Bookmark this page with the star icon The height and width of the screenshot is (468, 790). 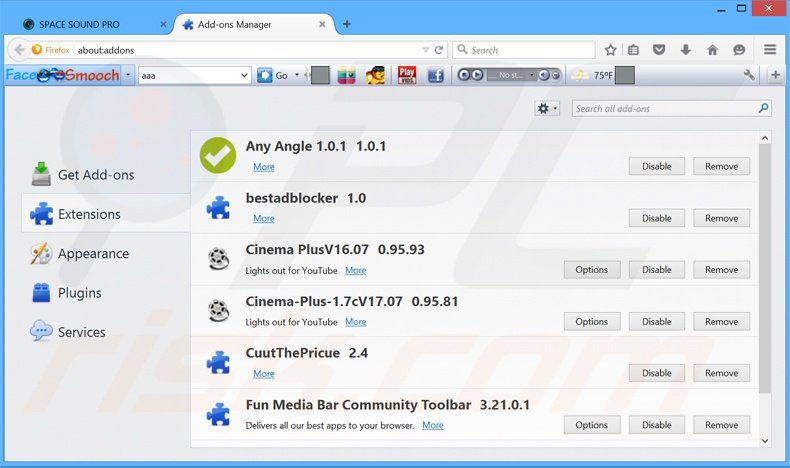coord(610,50)
